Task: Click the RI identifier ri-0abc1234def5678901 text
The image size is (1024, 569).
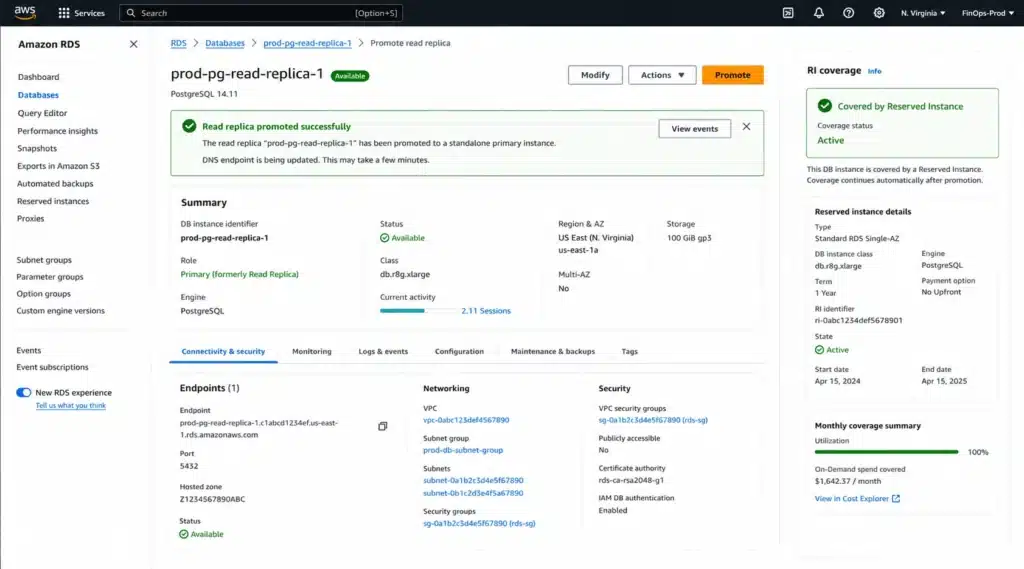Action: pyautogui.click(x=858, y=321)
